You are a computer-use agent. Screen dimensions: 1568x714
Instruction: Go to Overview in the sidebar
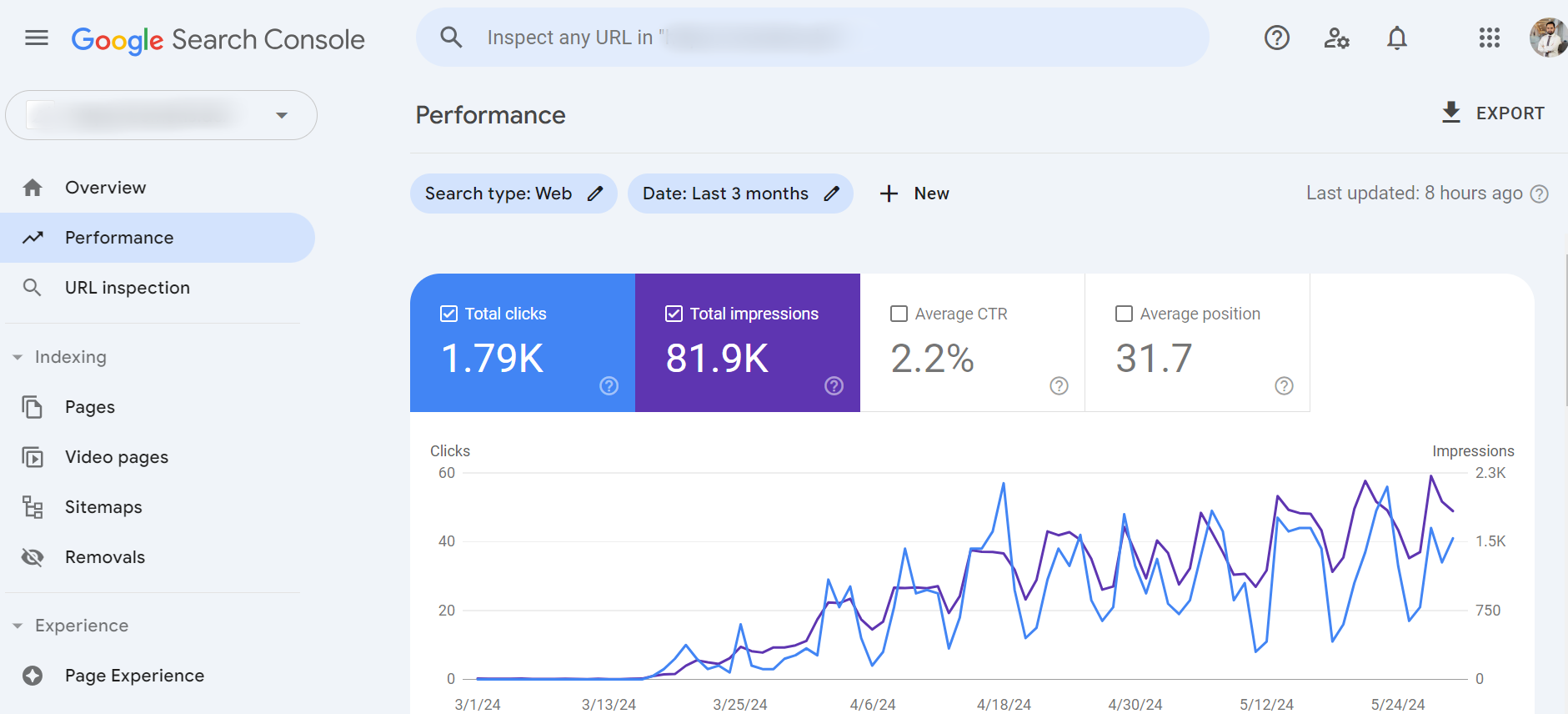(x=105, y=188)
